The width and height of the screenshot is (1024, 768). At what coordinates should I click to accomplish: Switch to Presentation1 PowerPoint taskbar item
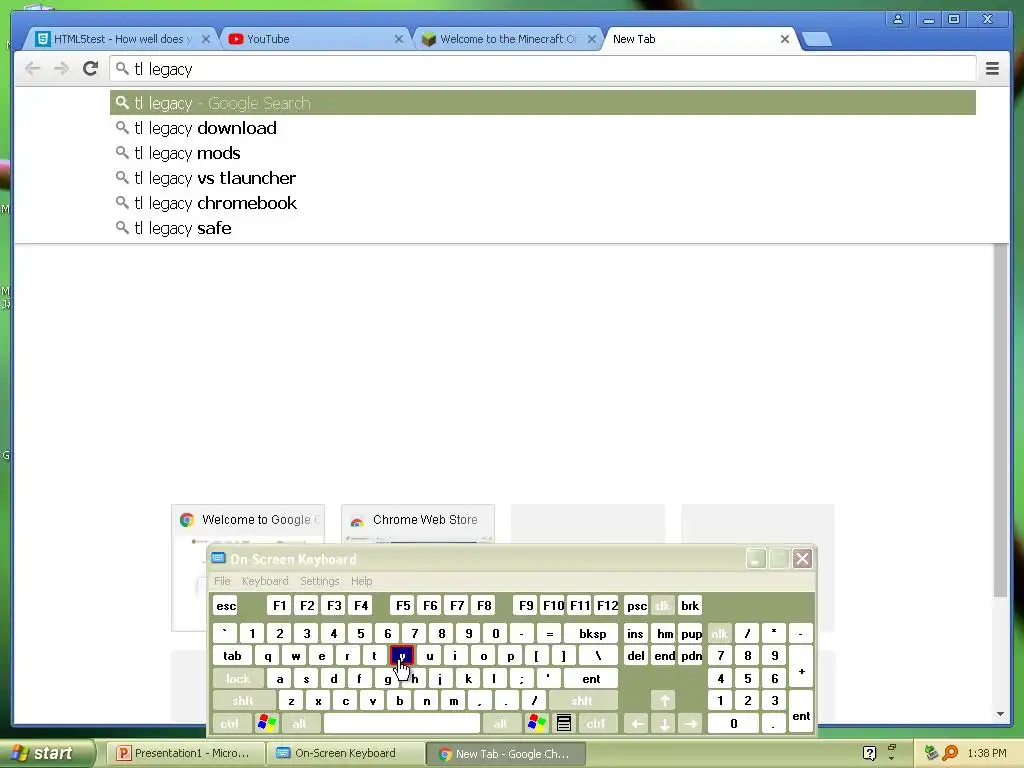[184, 753]
